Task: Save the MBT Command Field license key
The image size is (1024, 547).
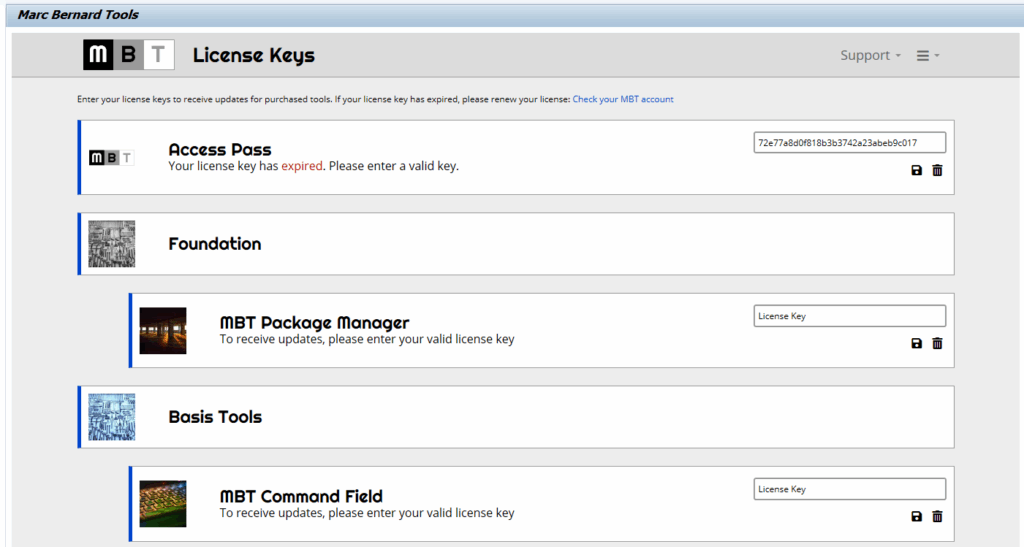Action: 917,517
